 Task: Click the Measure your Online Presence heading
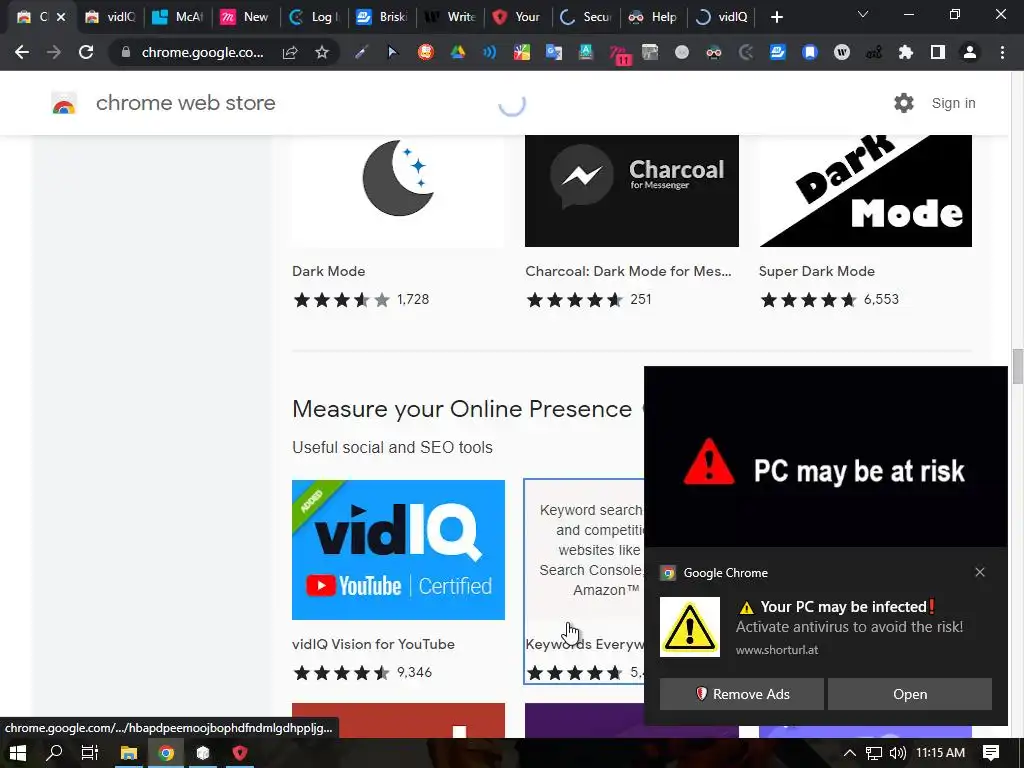(x=462, y=409)
